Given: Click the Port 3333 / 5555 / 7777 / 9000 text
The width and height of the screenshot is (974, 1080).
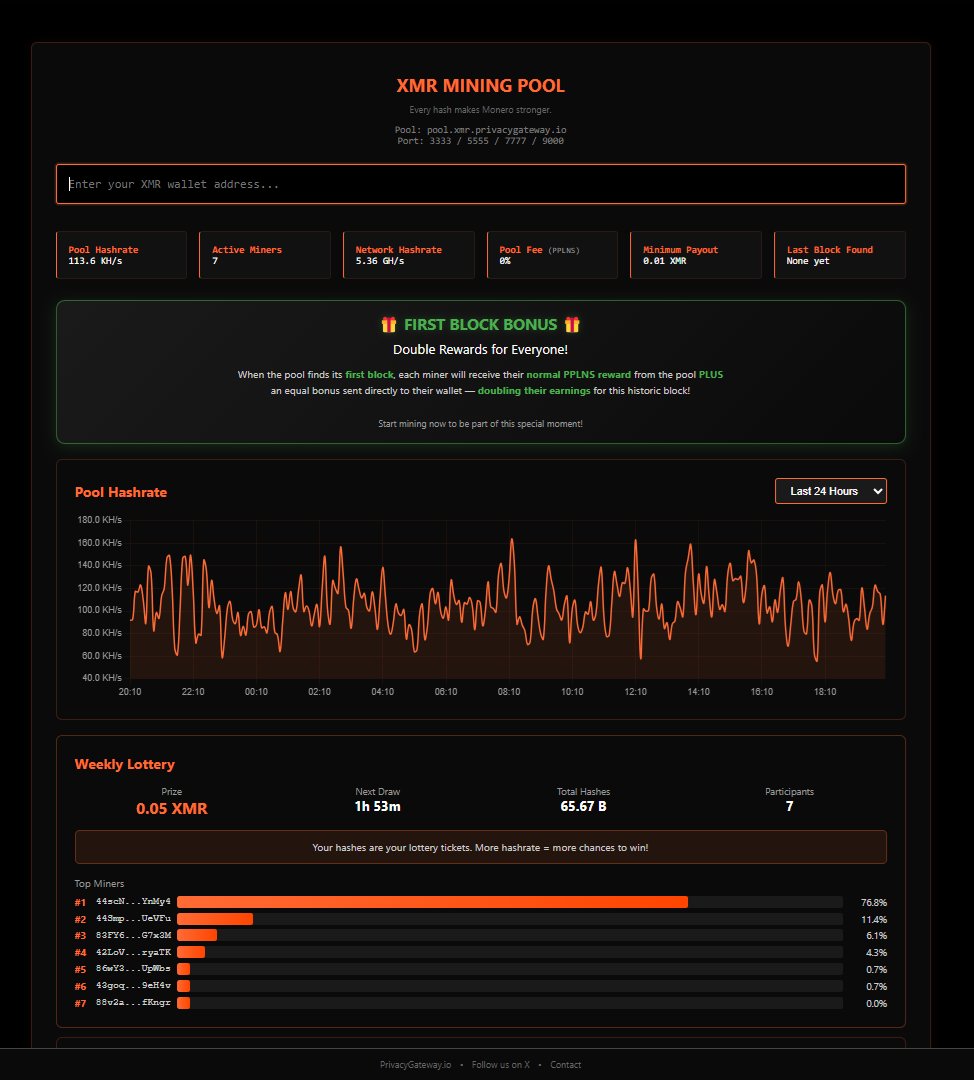Looking at the screenshot, I should (x=481, y=141).
